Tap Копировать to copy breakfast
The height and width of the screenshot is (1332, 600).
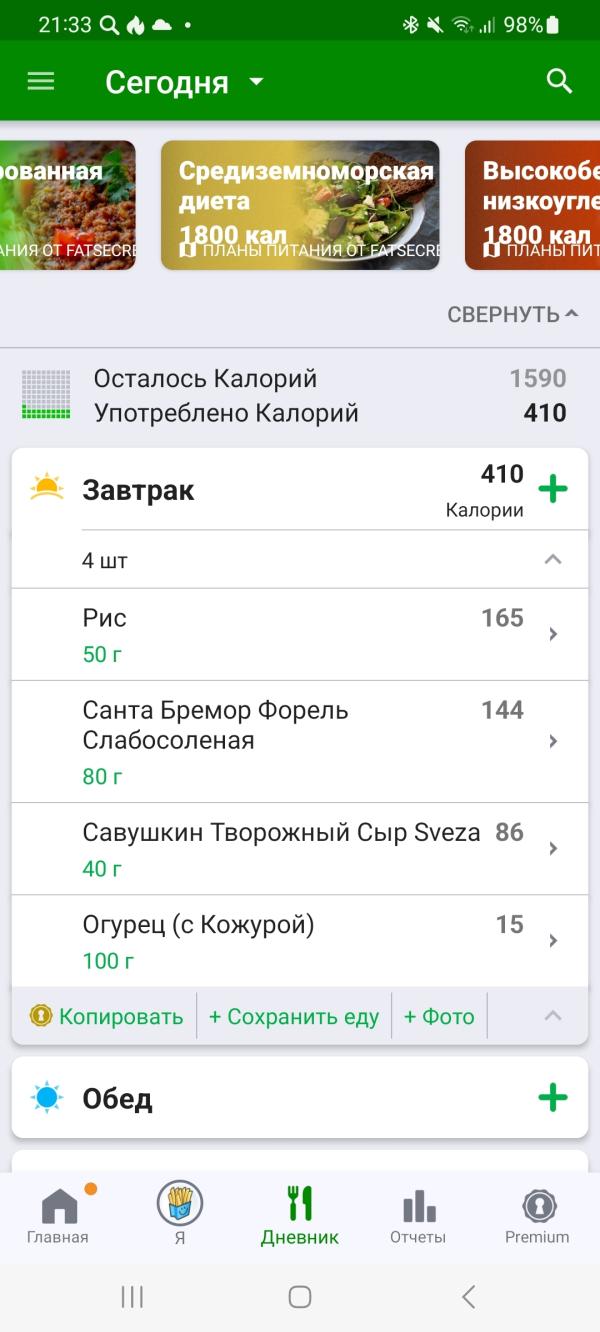click(107, 1016)
